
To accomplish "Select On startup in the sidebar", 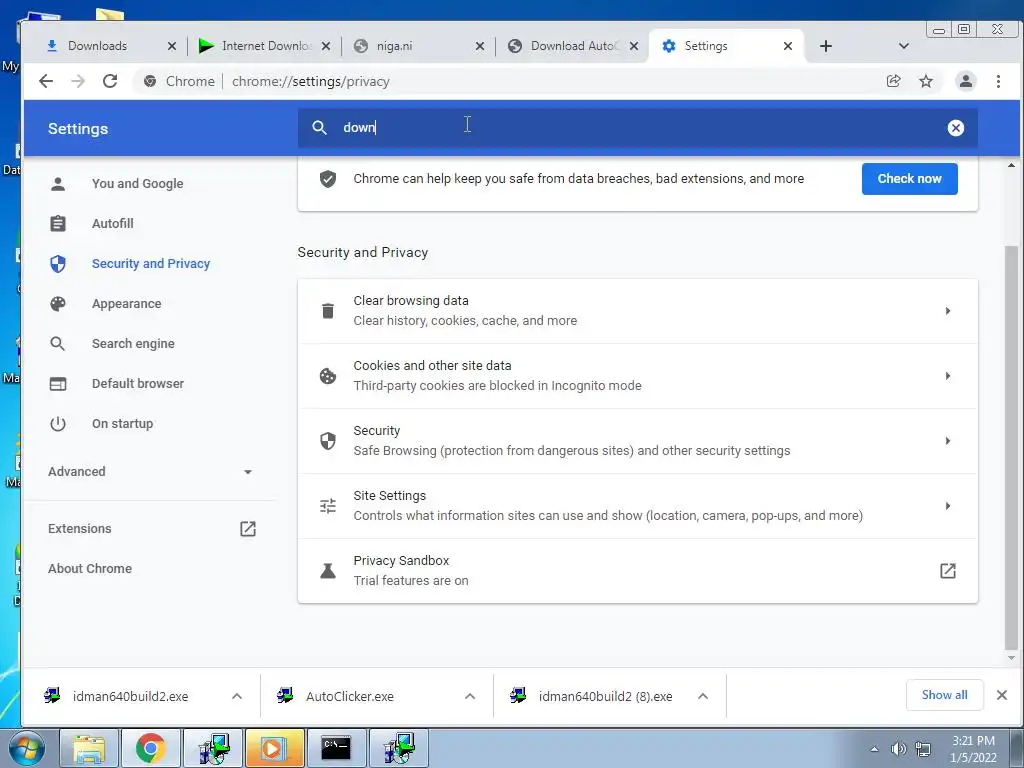I will click(x=122, y=423).
